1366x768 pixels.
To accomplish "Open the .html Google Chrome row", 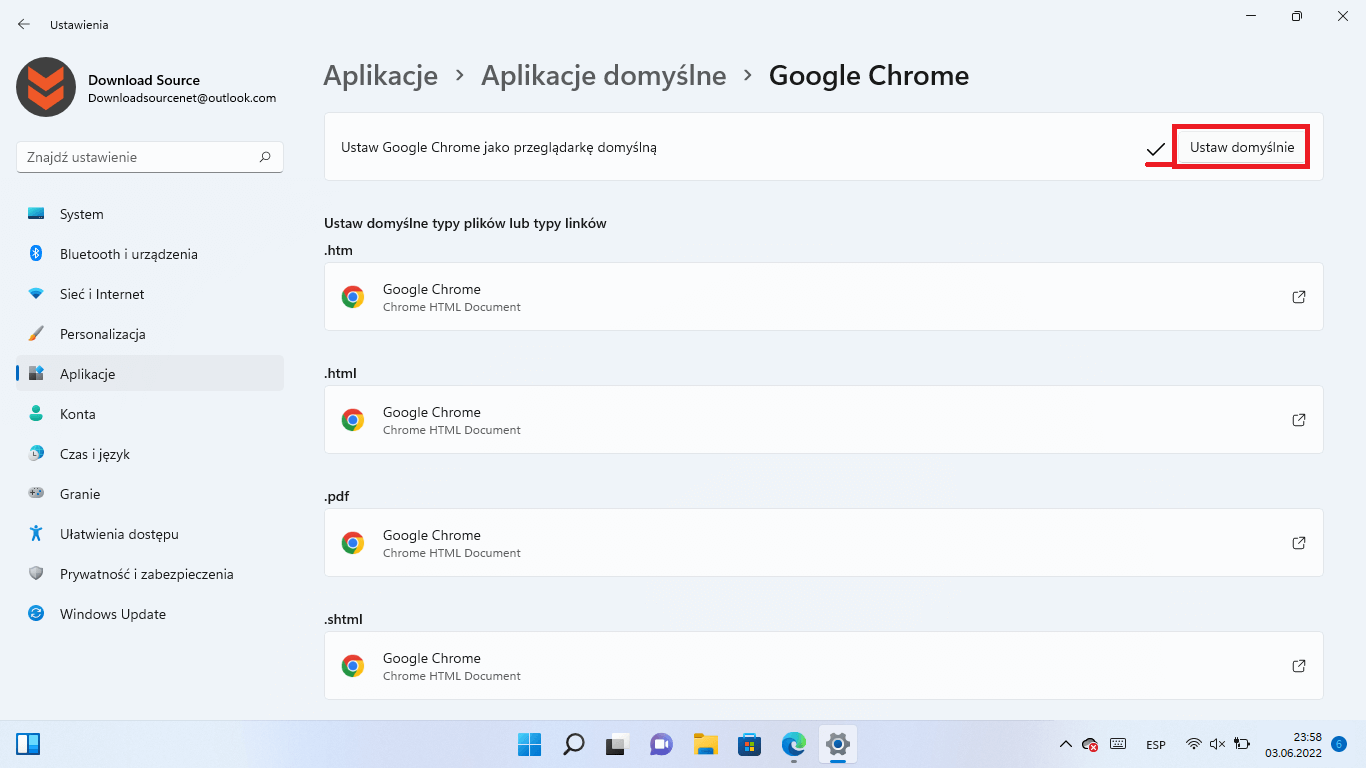I will 824,420.
